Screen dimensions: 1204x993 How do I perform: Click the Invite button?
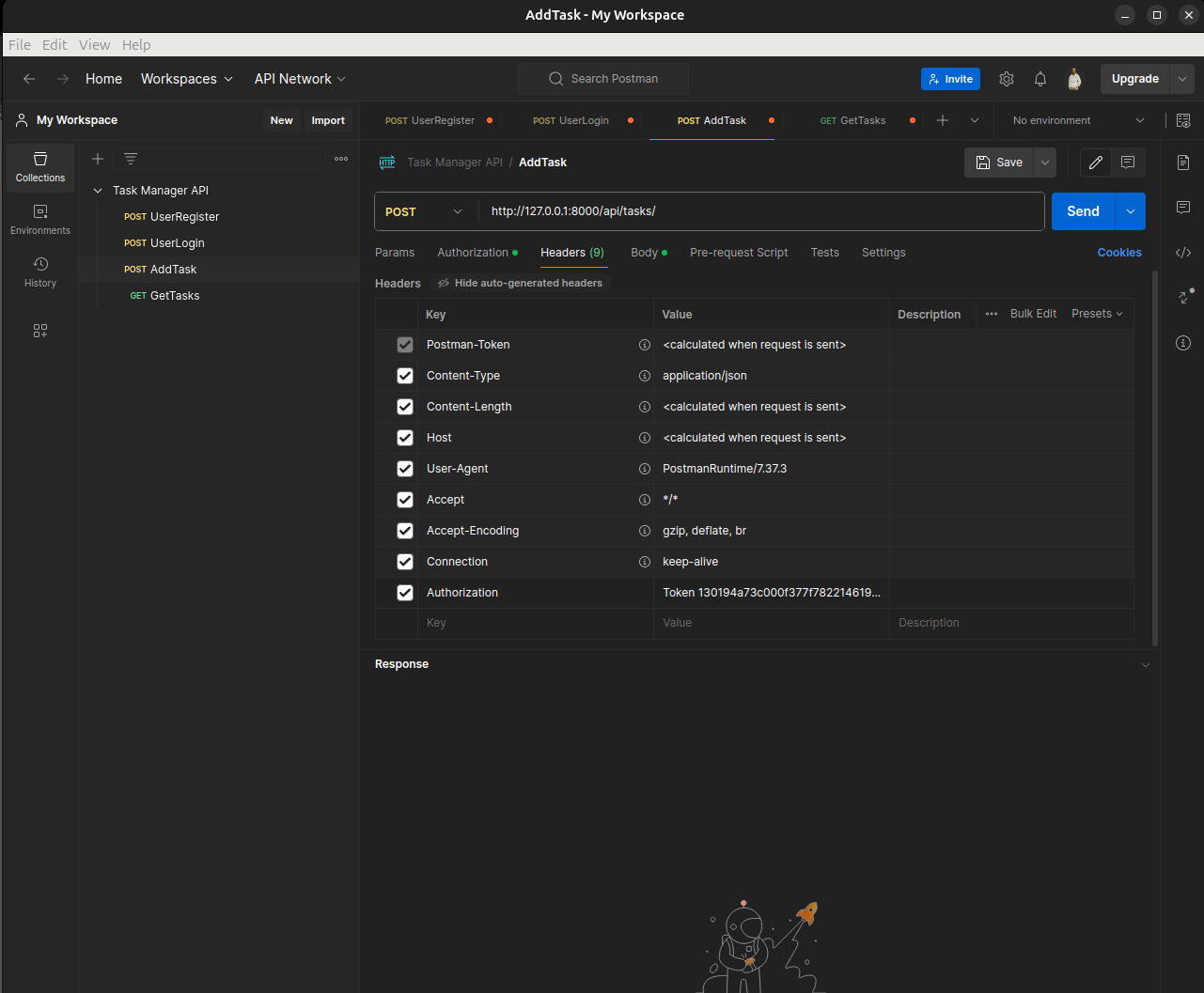950,79
